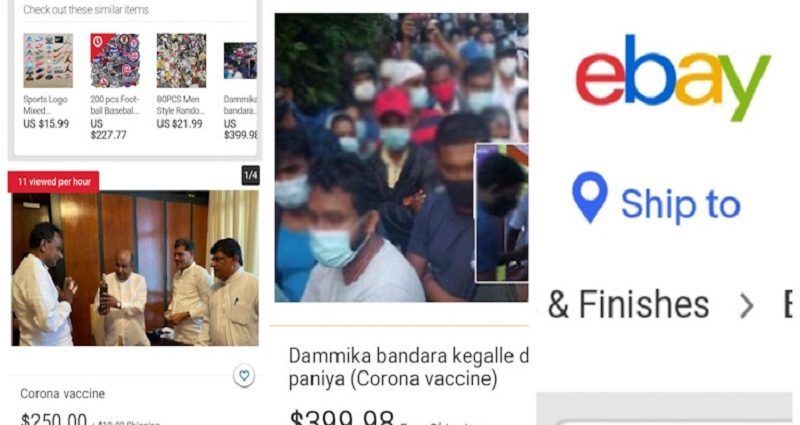Click the inset picture on the crowd photo
Viewport: 800px width, 425px height.
click(502, 213)
